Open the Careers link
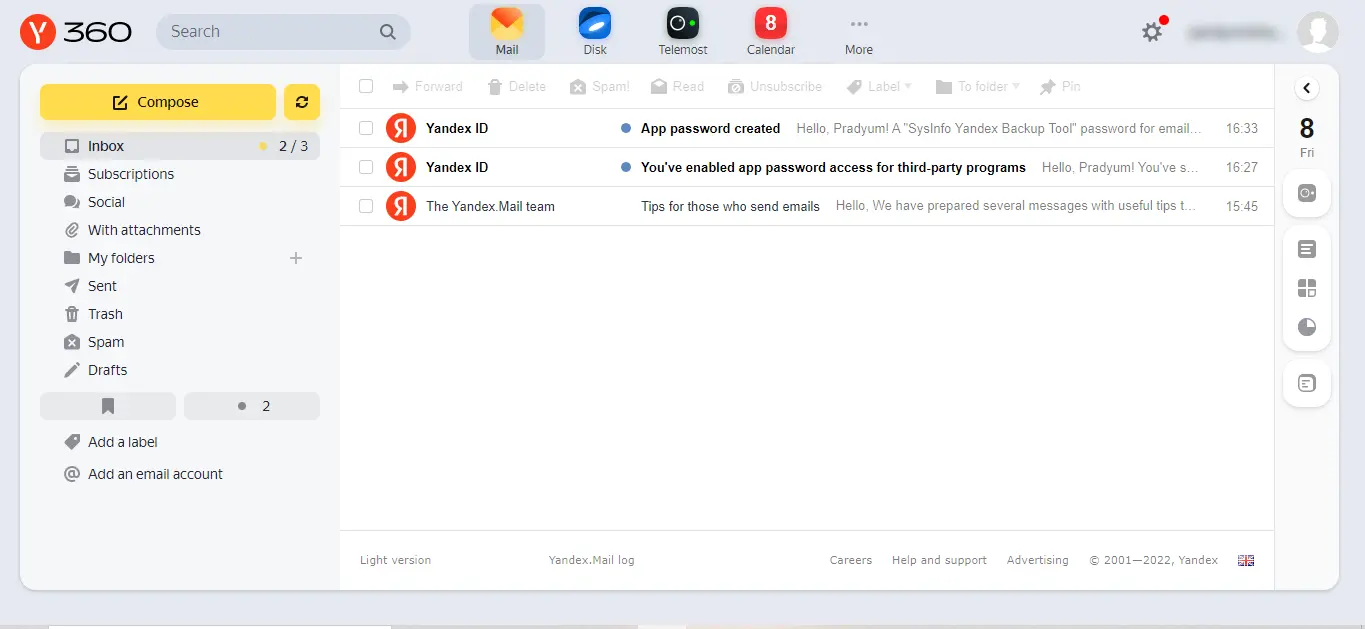 (851, 560)
